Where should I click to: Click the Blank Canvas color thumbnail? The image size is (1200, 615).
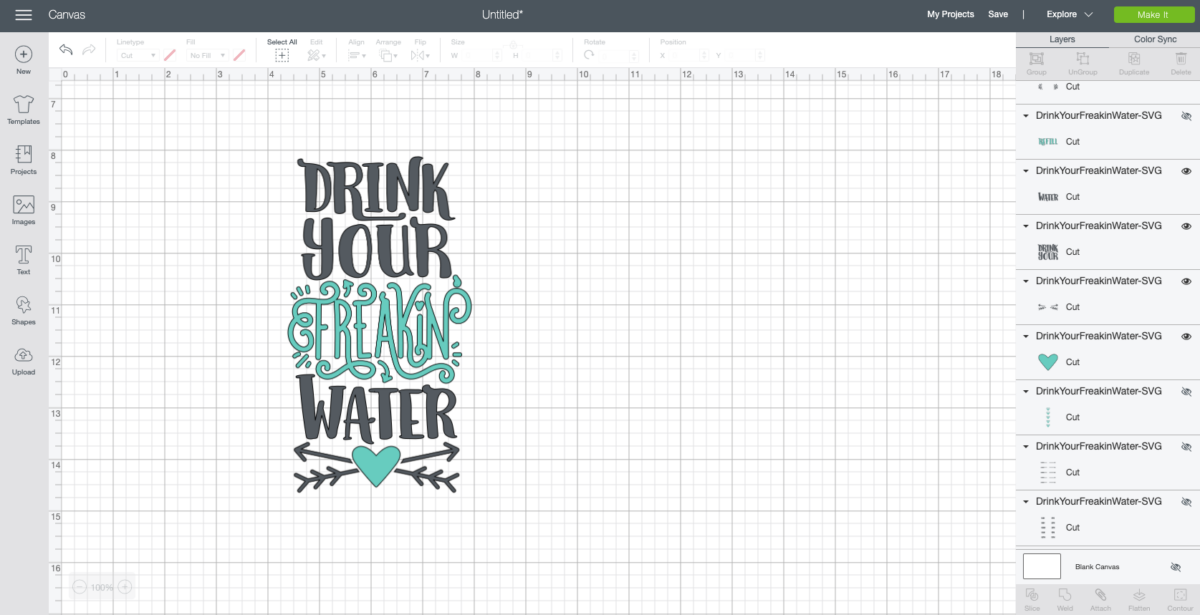click(1042, 567)
